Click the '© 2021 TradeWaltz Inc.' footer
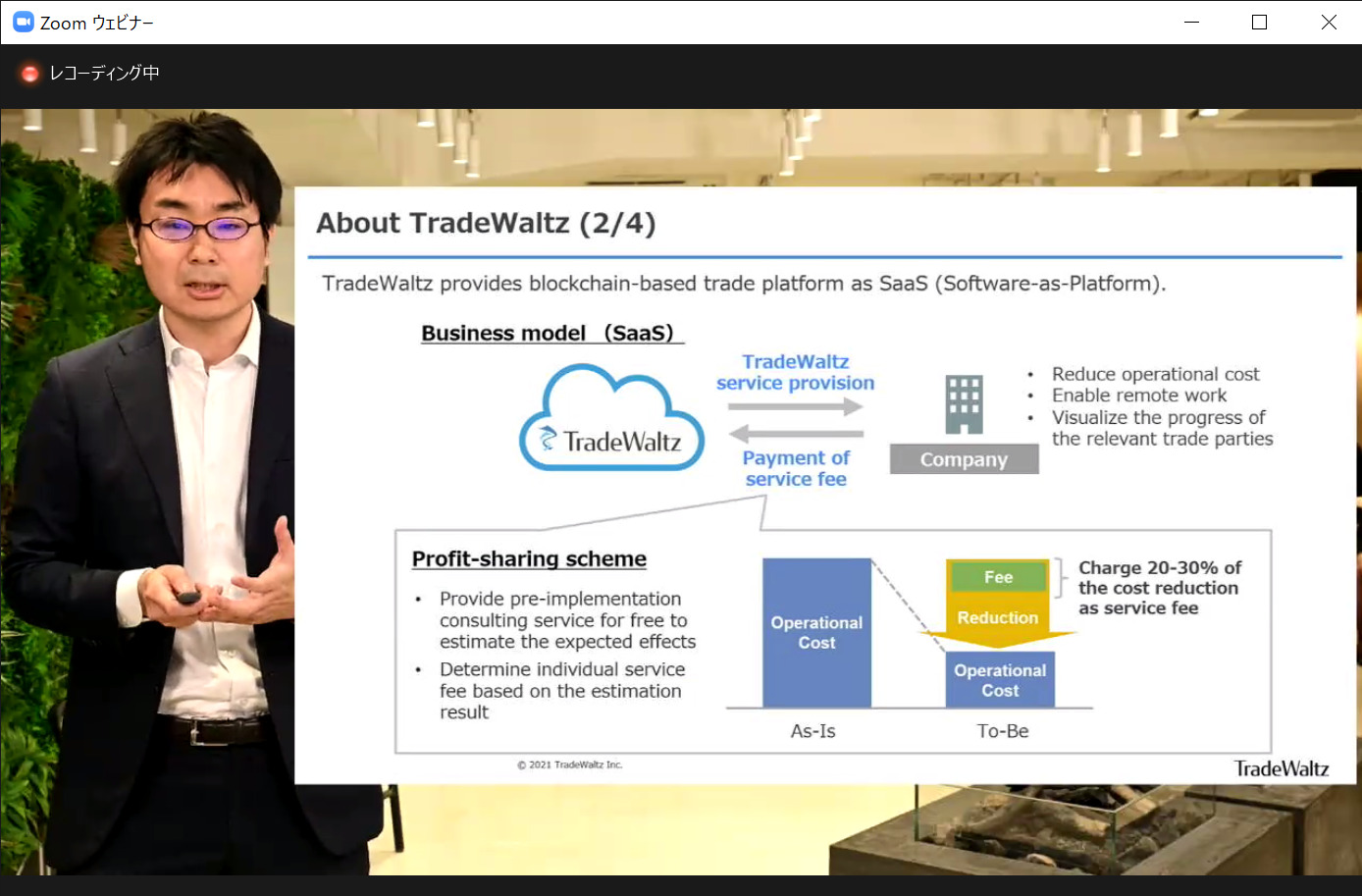 click(x=570, y=764)
